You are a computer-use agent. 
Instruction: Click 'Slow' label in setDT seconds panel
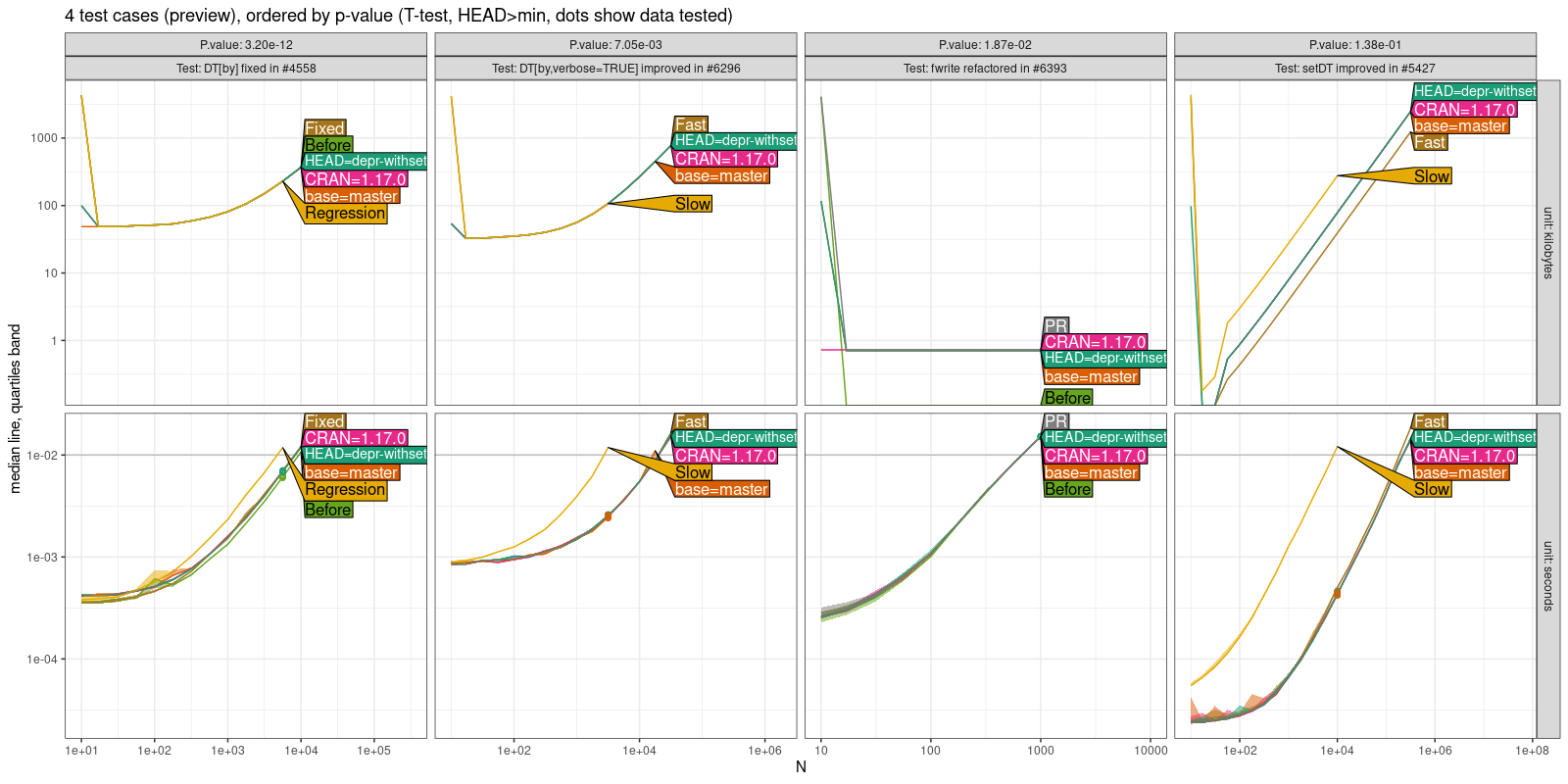click(x=1432, y=489)
